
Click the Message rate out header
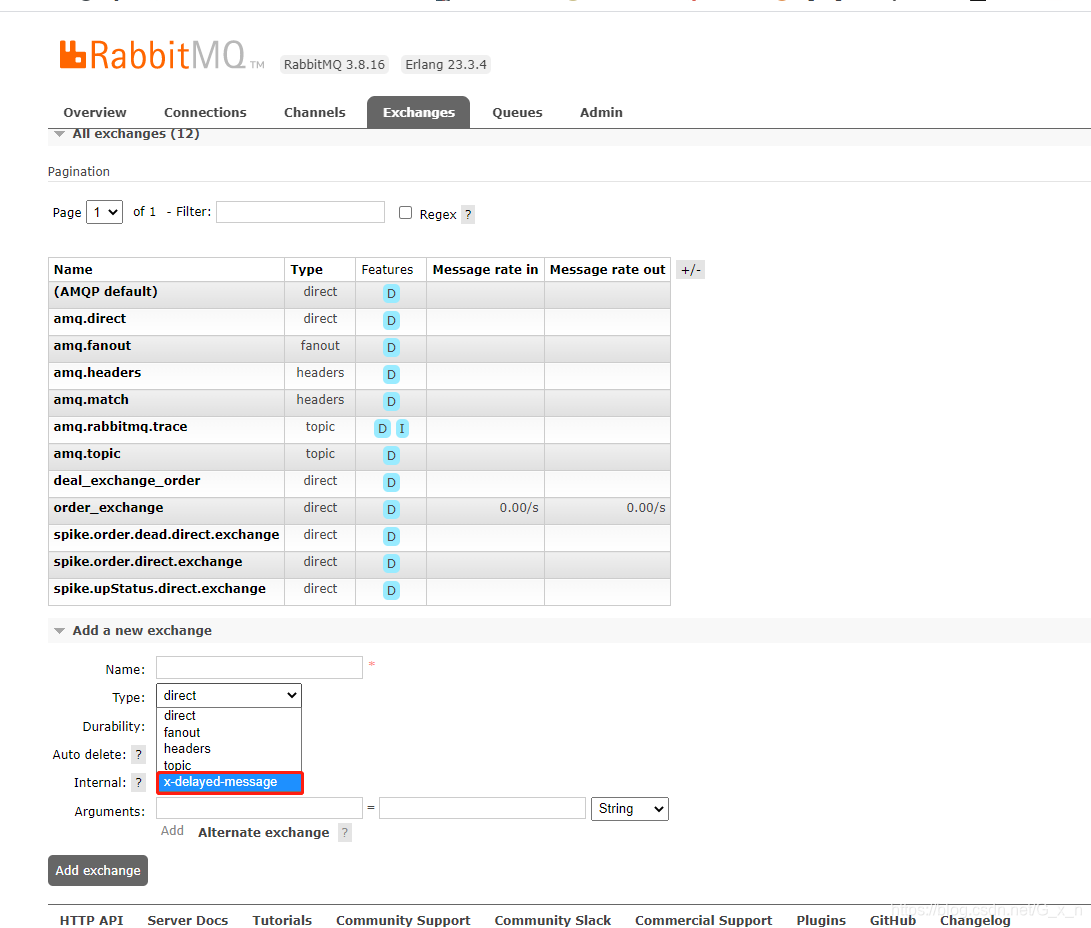607,270
